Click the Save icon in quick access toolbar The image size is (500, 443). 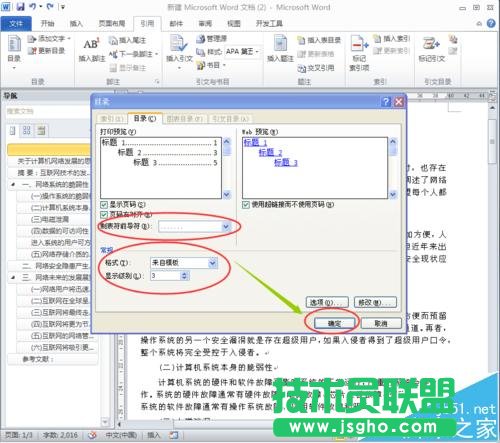coord(20,6)
